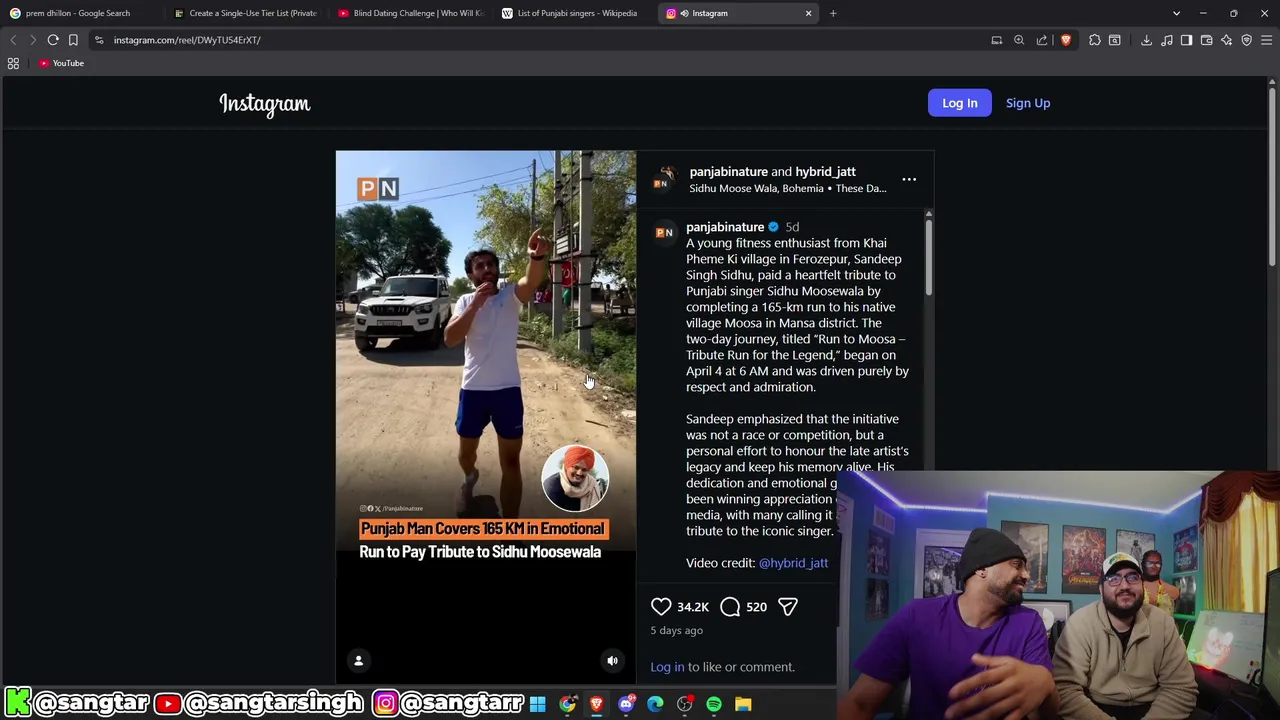The width and height of the screenshot is (1280, 720).
Task: Click the 520 comments count
Action: click(x=756, y=607)
